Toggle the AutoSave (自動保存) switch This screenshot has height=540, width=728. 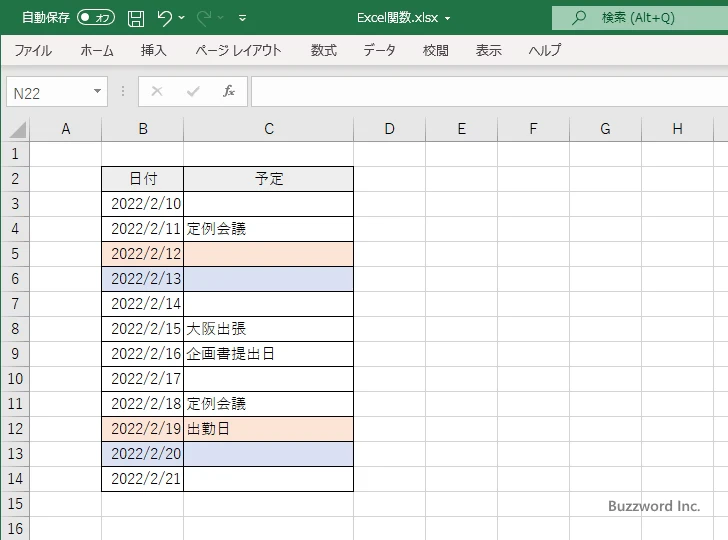coord(96,18)
